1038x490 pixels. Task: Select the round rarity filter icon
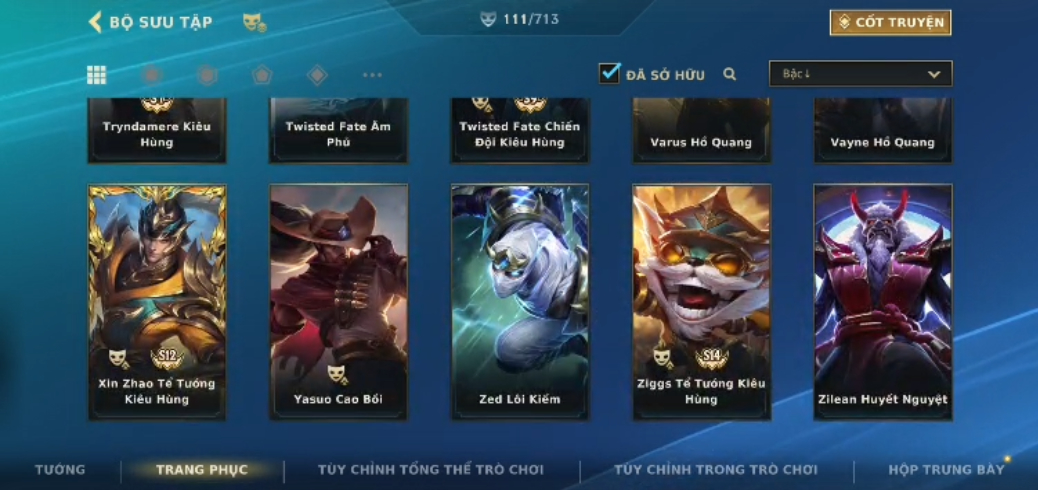click(152, 75)
